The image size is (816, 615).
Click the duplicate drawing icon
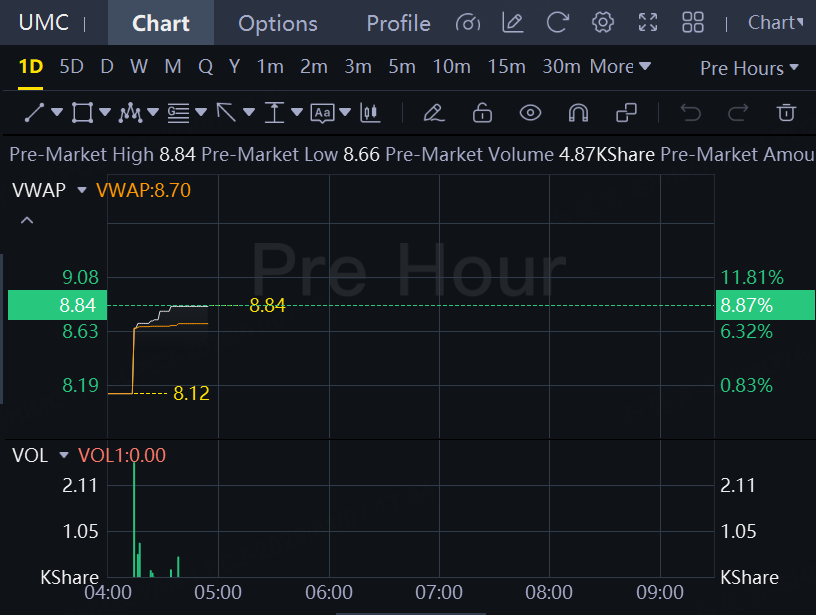(626, 112)
